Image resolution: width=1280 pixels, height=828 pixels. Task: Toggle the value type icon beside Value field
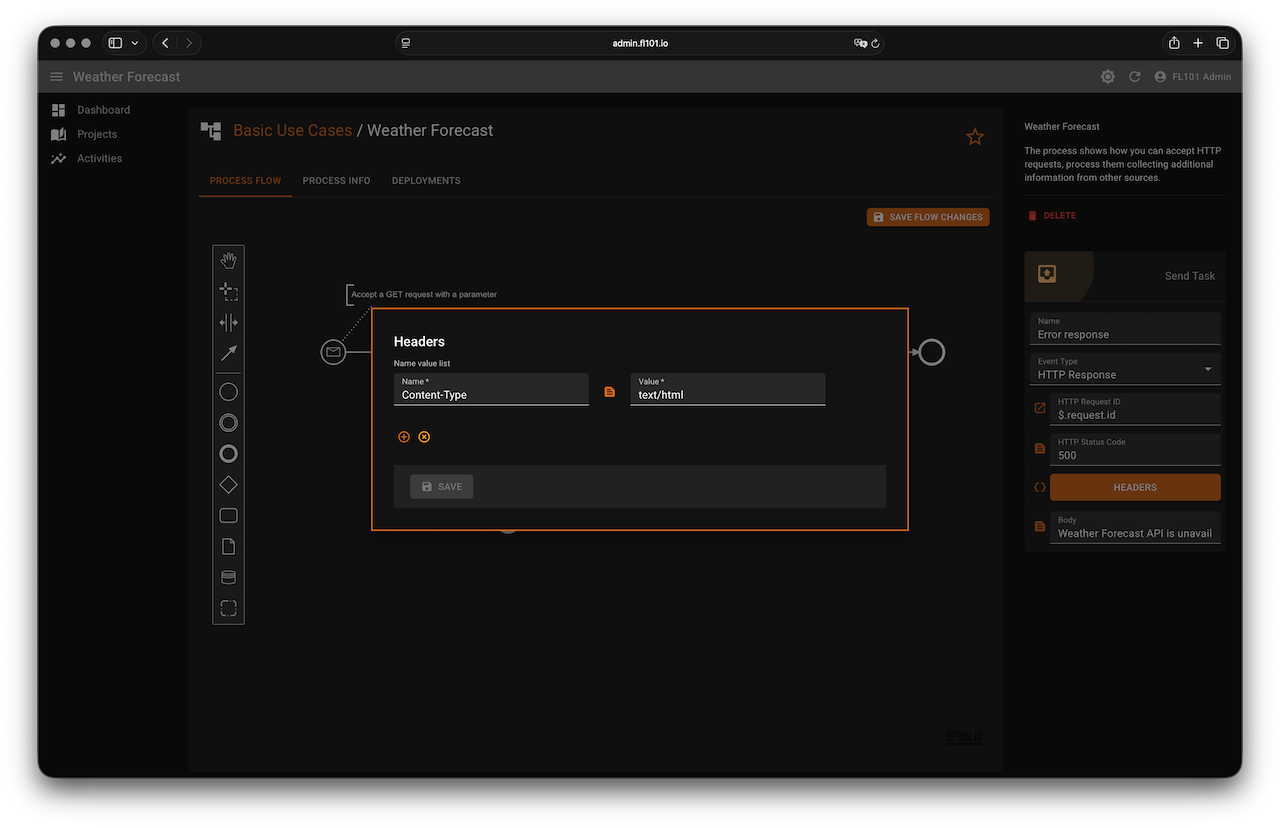tap(610, 392)
